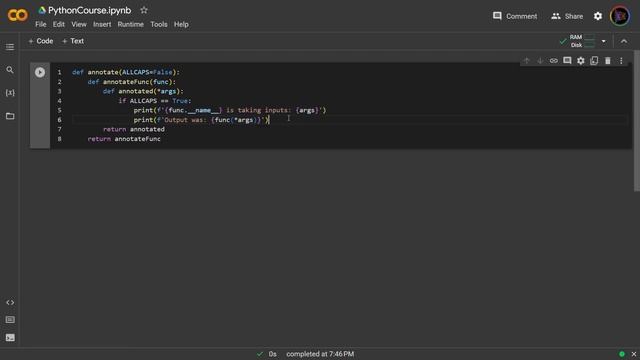640x360 pixels.
Task: Click 'return annotateFunc' on line 8
Action: click(124, 139)
